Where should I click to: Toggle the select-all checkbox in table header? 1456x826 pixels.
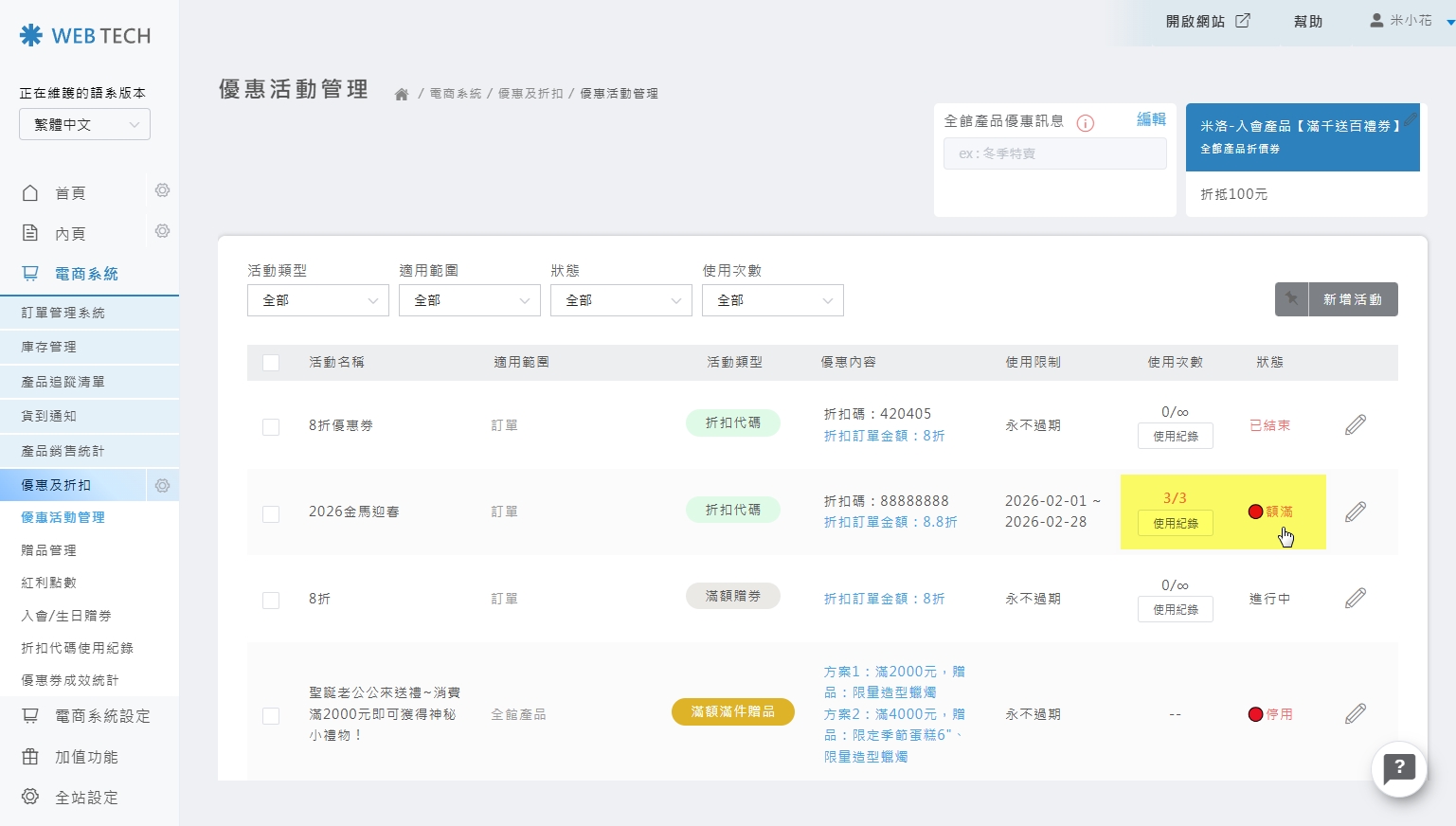(x=271, y=363)
